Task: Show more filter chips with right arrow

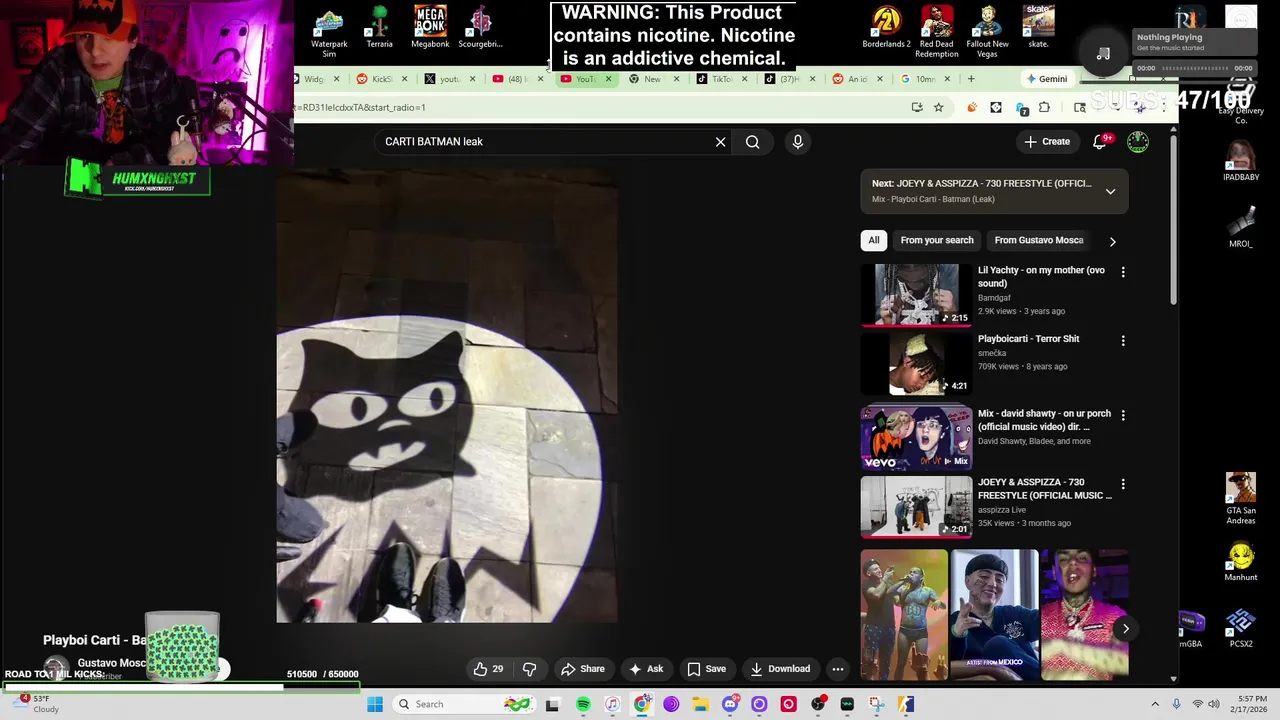Action: (1112, 241)
